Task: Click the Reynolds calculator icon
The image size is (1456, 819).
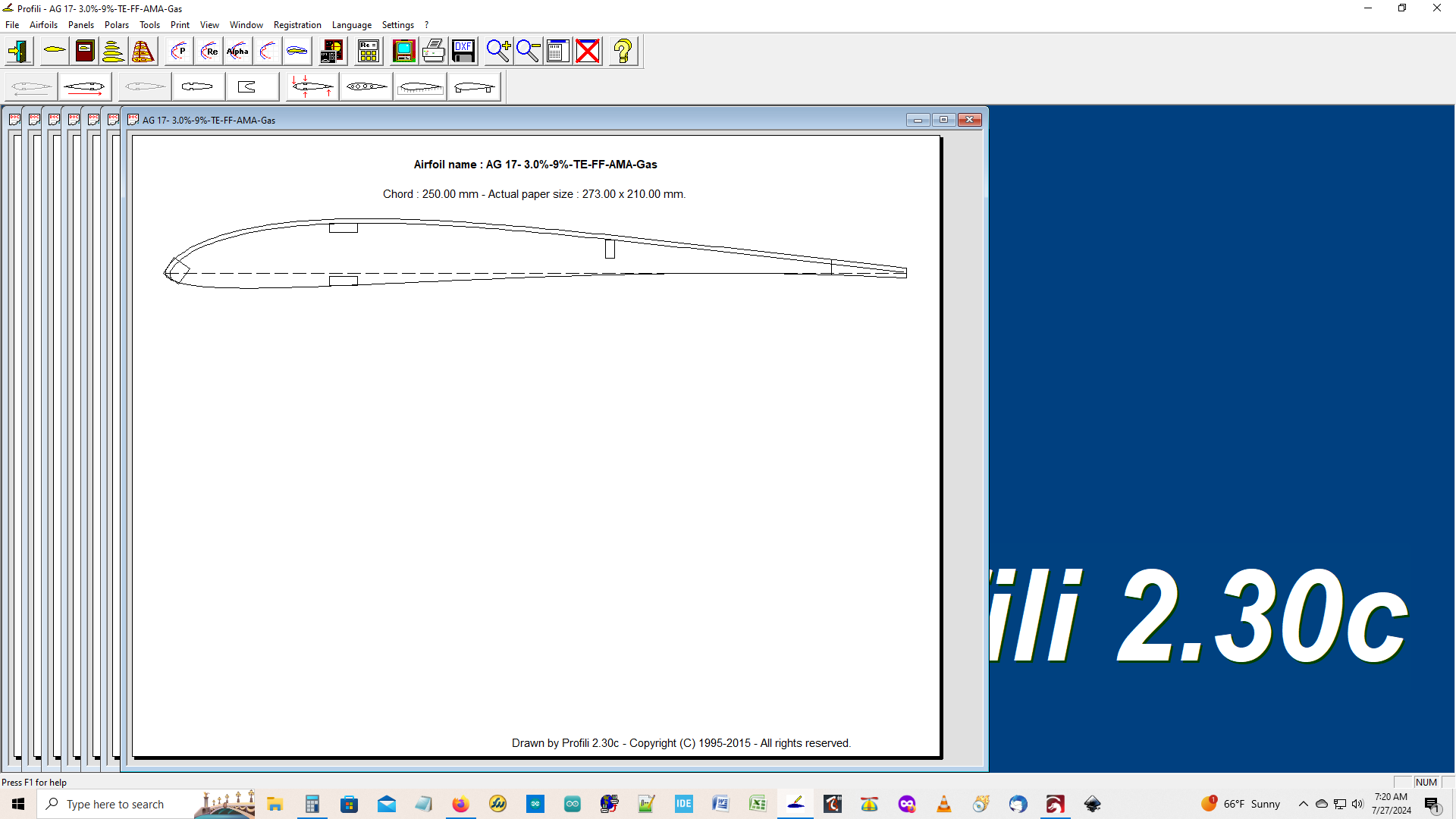Action: (x=369, y=52)
